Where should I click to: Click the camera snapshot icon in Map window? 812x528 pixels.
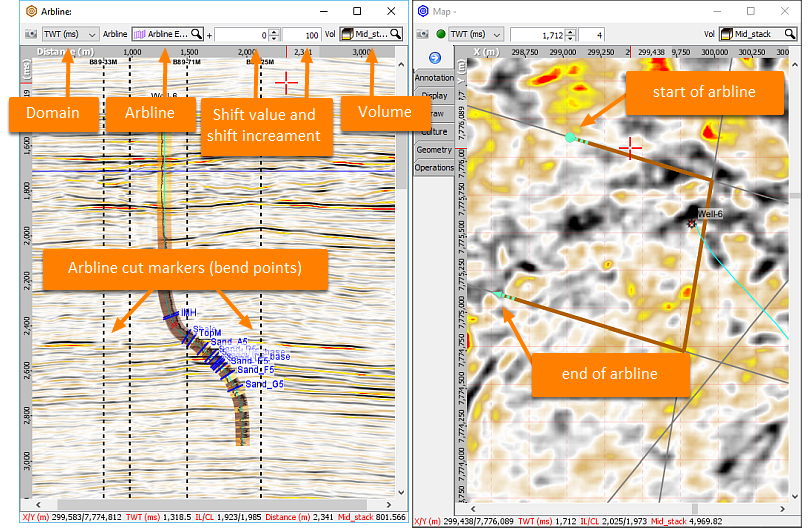point(423,34)
